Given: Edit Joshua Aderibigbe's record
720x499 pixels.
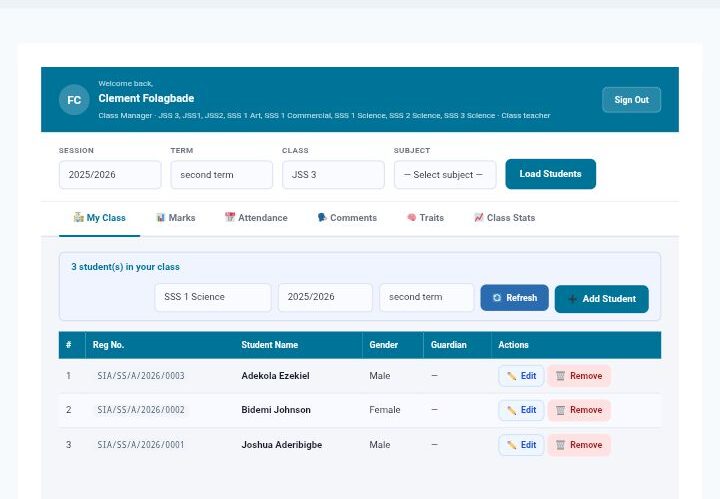Looking at the screenshot, I should click(x=521, y=445).
